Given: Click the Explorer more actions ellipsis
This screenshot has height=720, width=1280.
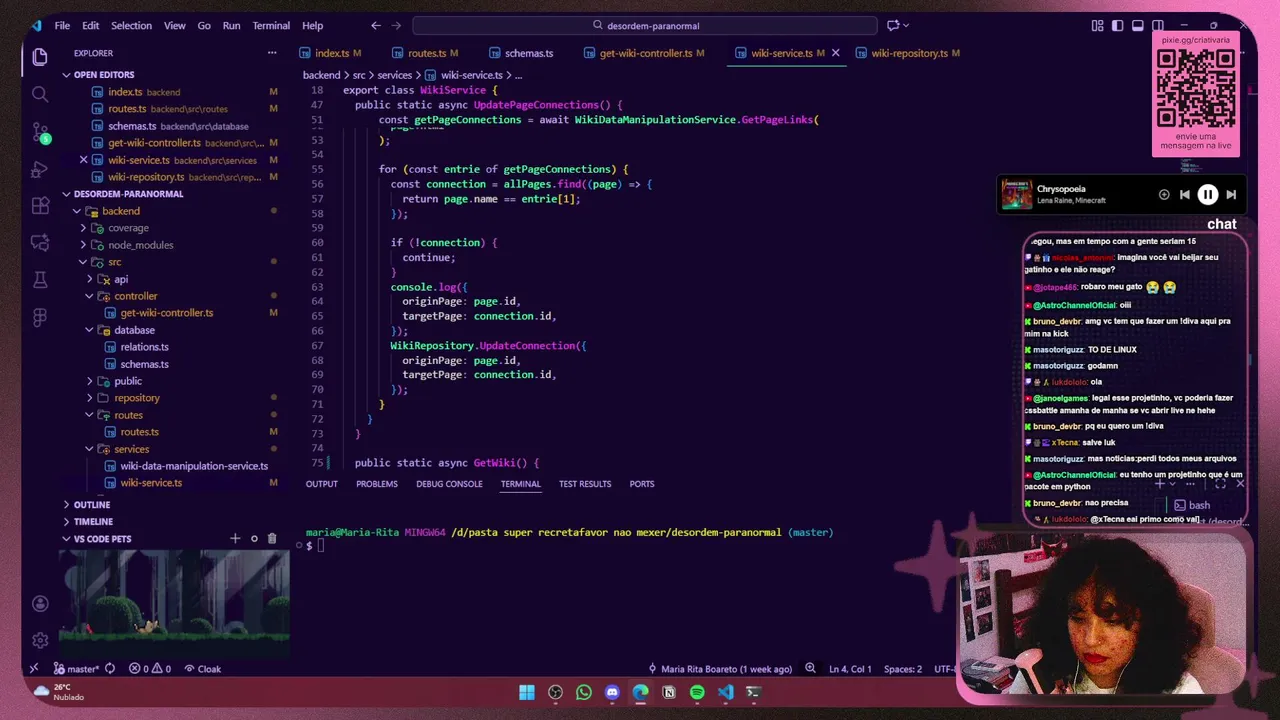Looking at the screenshot, I should pyautogui.click(x=272, y=53).
